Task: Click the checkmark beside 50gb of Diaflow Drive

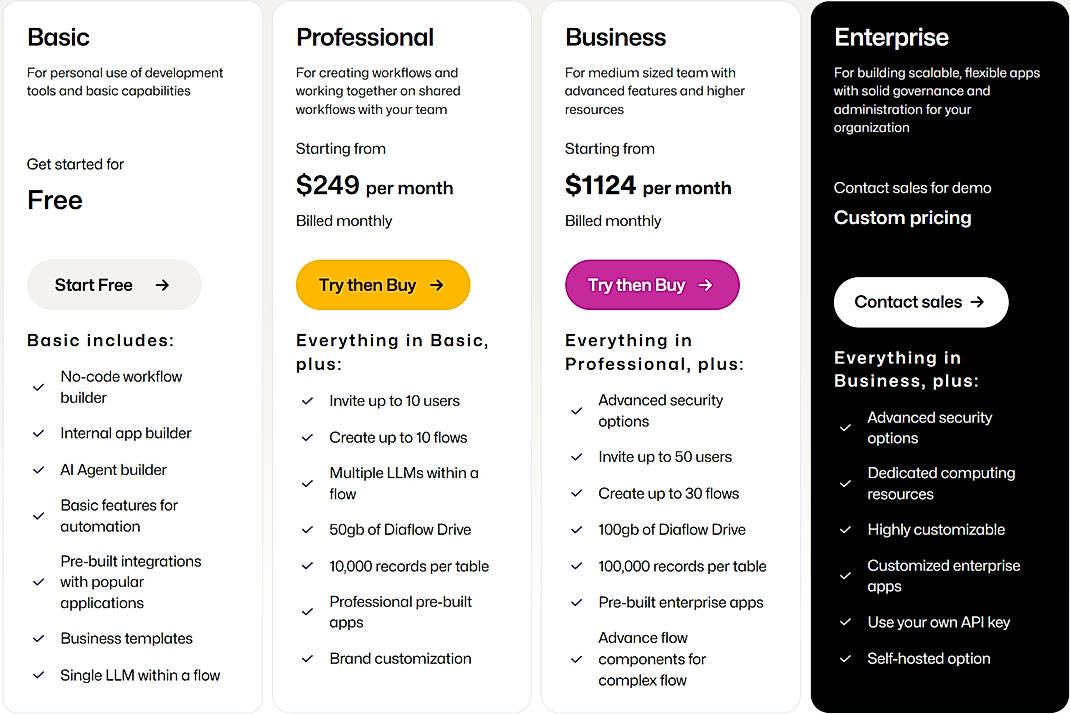Action: (x=308, y=529)
